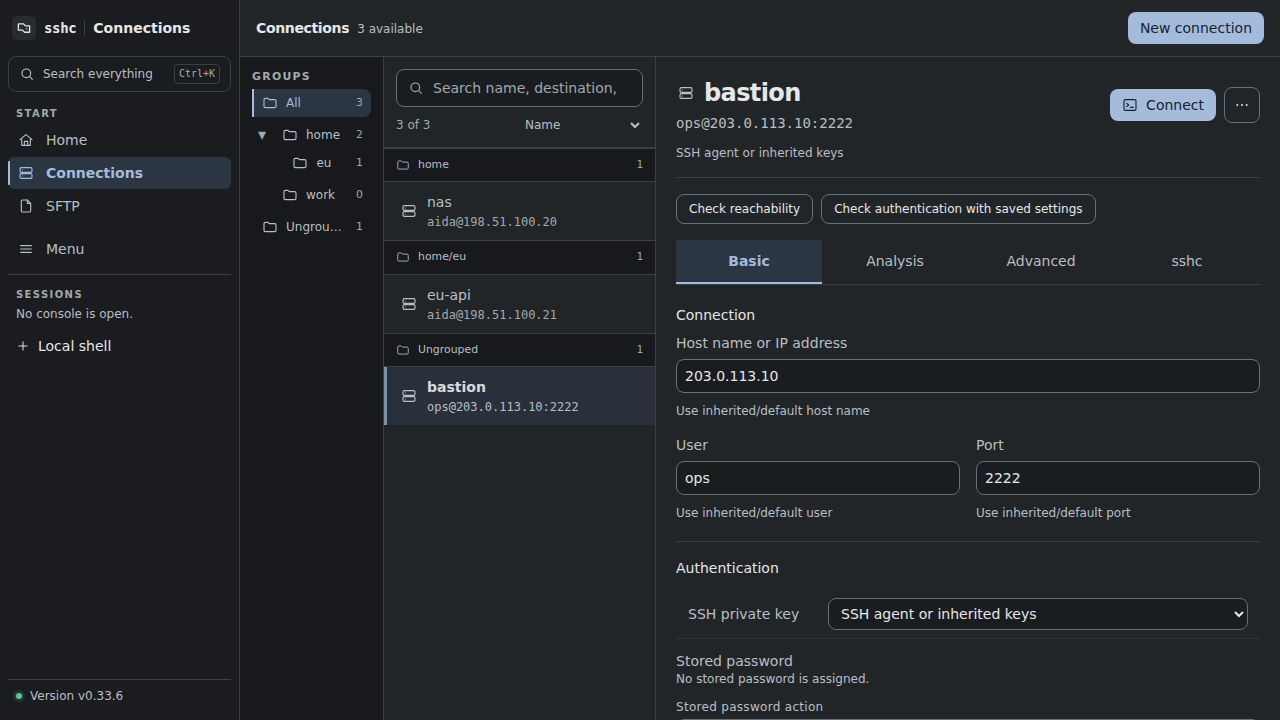Open SSH private key dropdown
1280x720 pixels.
pos(1038,614)
